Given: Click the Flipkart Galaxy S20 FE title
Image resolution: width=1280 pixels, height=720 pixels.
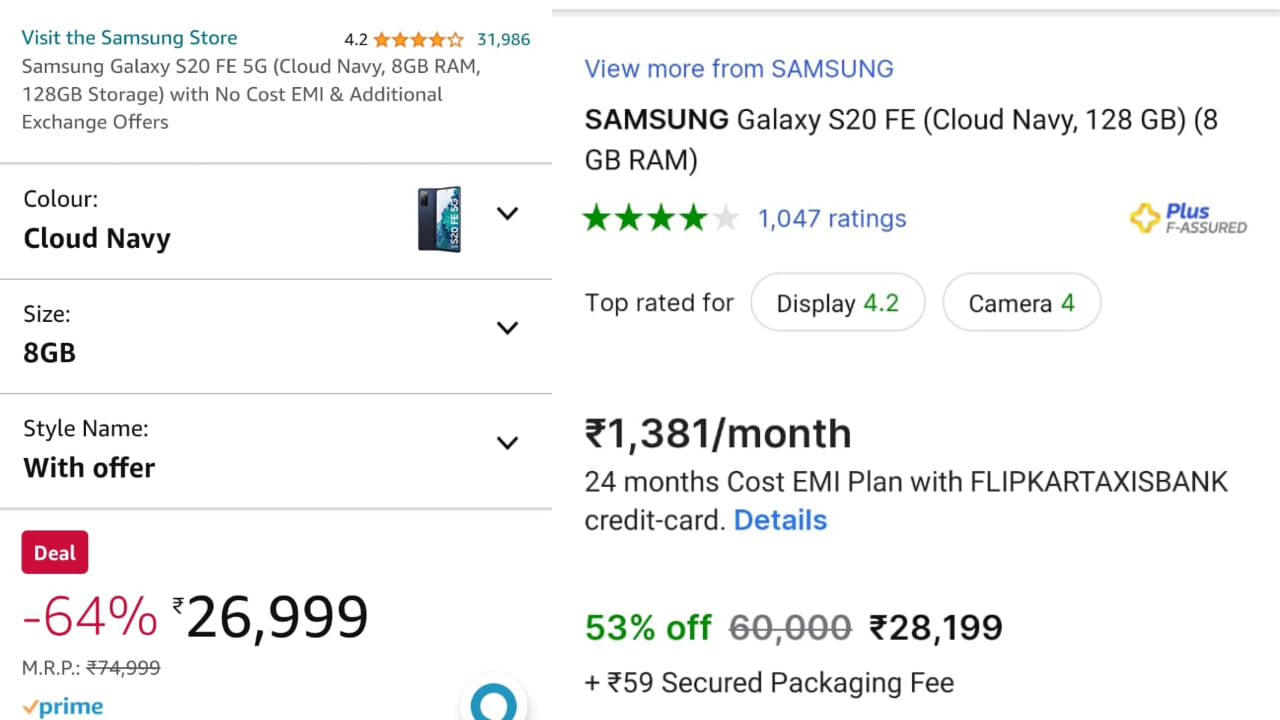Looking at the screenshot, I should [x=900, y=139].
